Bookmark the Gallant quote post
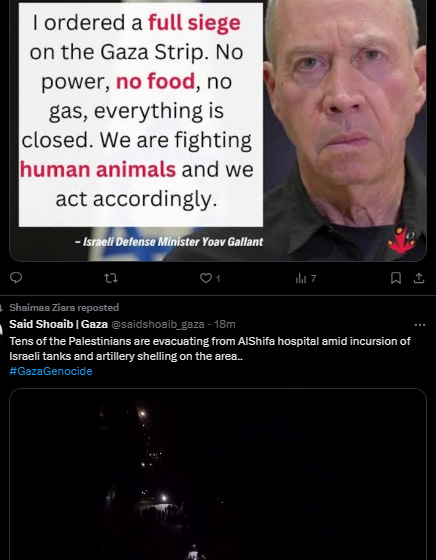 pyautogui.click(x=396, y=278)
